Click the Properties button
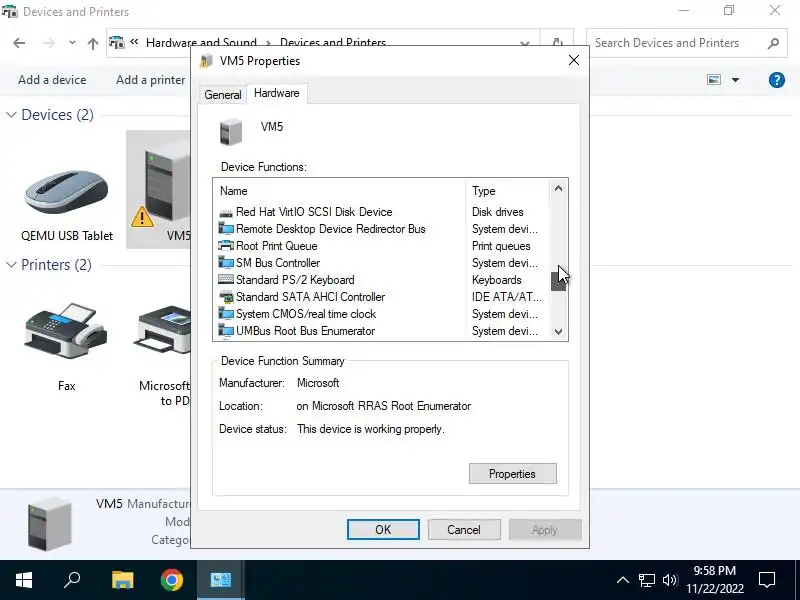Image resolution: width=800 pixels, height=600 pixels. (x=512, y=474)
